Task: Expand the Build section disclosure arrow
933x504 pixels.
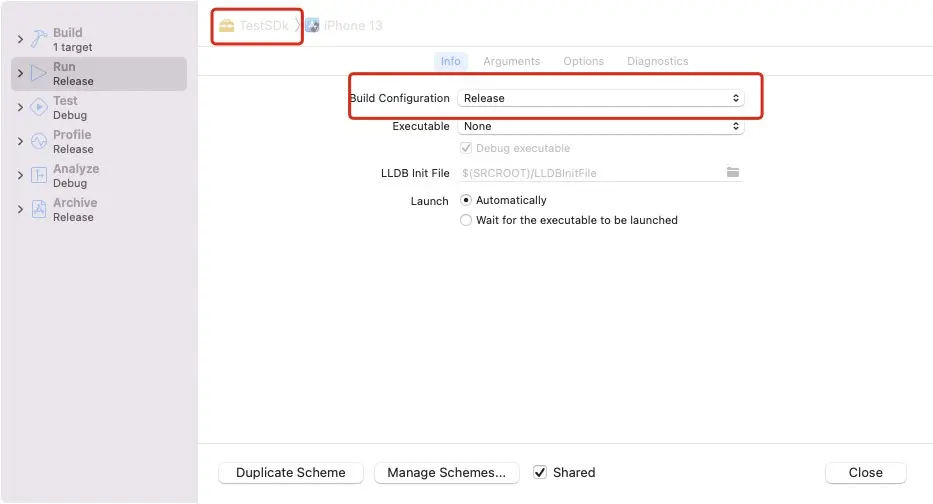Action: (x=20, y=39)
